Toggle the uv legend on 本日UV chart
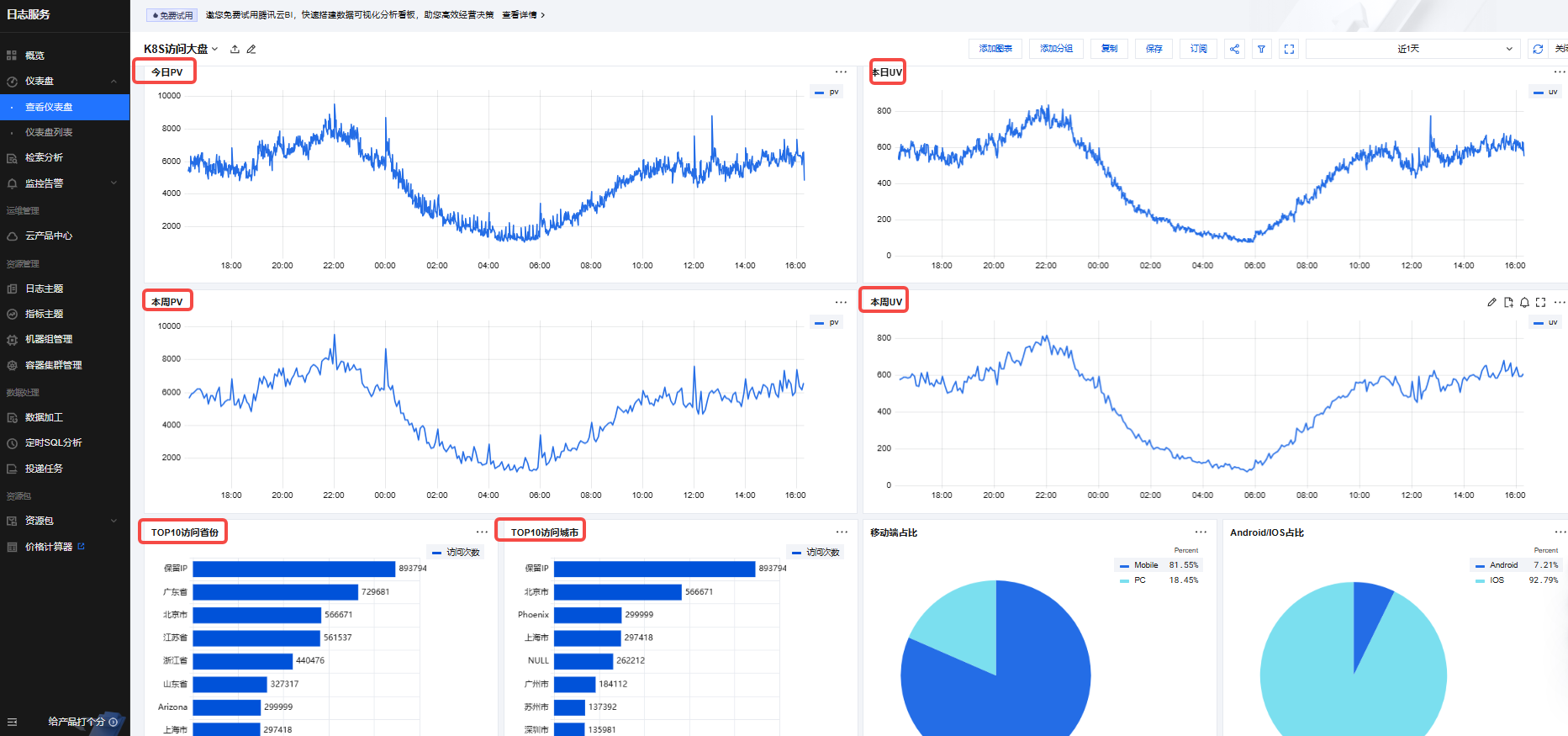1568x736 pixels. [x=1546, y=92]
